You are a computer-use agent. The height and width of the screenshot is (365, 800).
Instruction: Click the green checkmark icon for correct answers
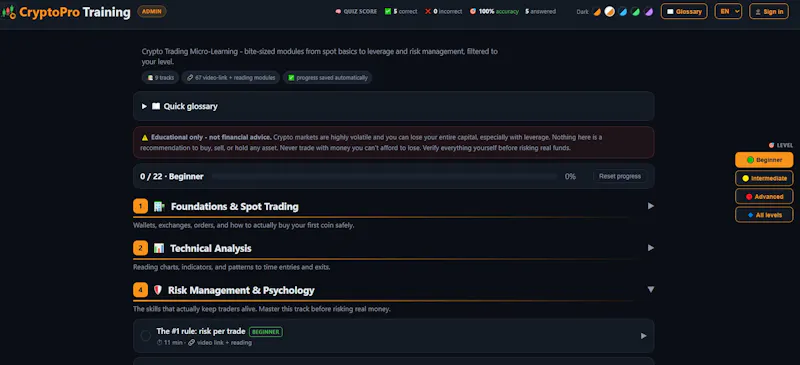pos(388,11)
